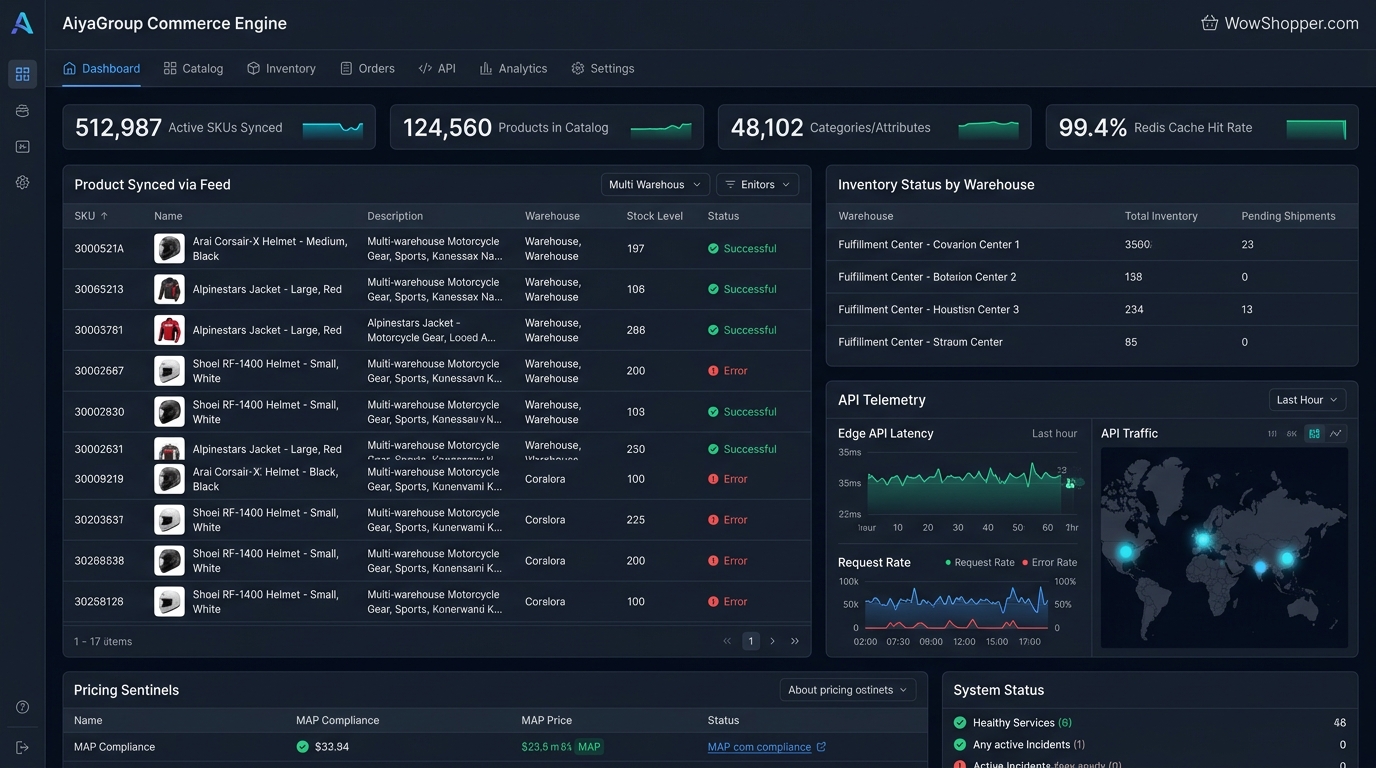The image size is (1376, 768).
Task: Jump to last page of product table
Action: coord(795,641)
